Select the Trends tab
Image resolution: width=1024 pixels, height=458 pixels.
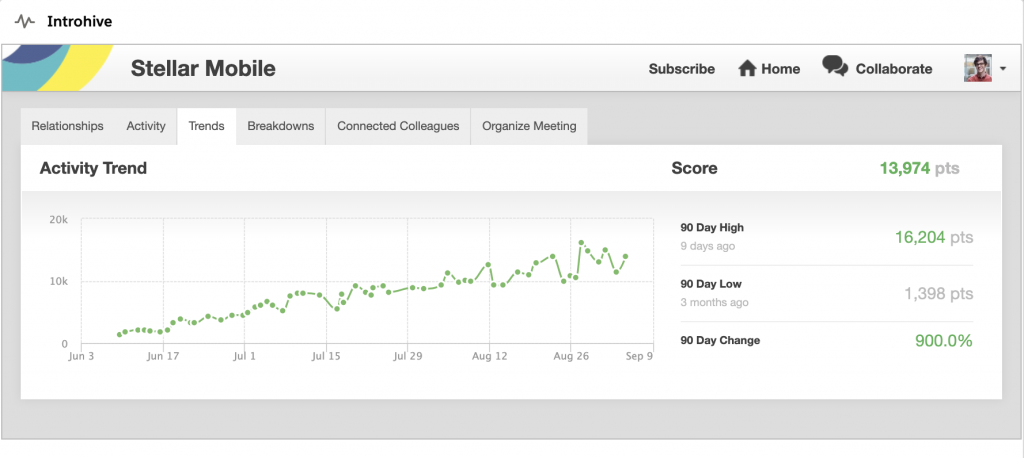pyautogui.click(x=206, y=126)
